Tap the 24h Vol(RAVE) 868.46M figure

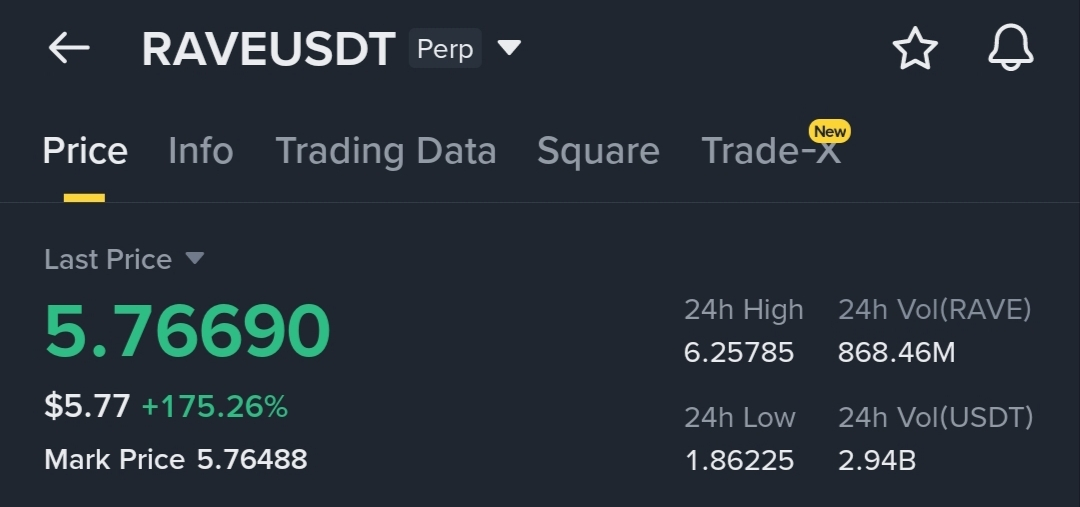pyautogui.click(x=896, y=352)
